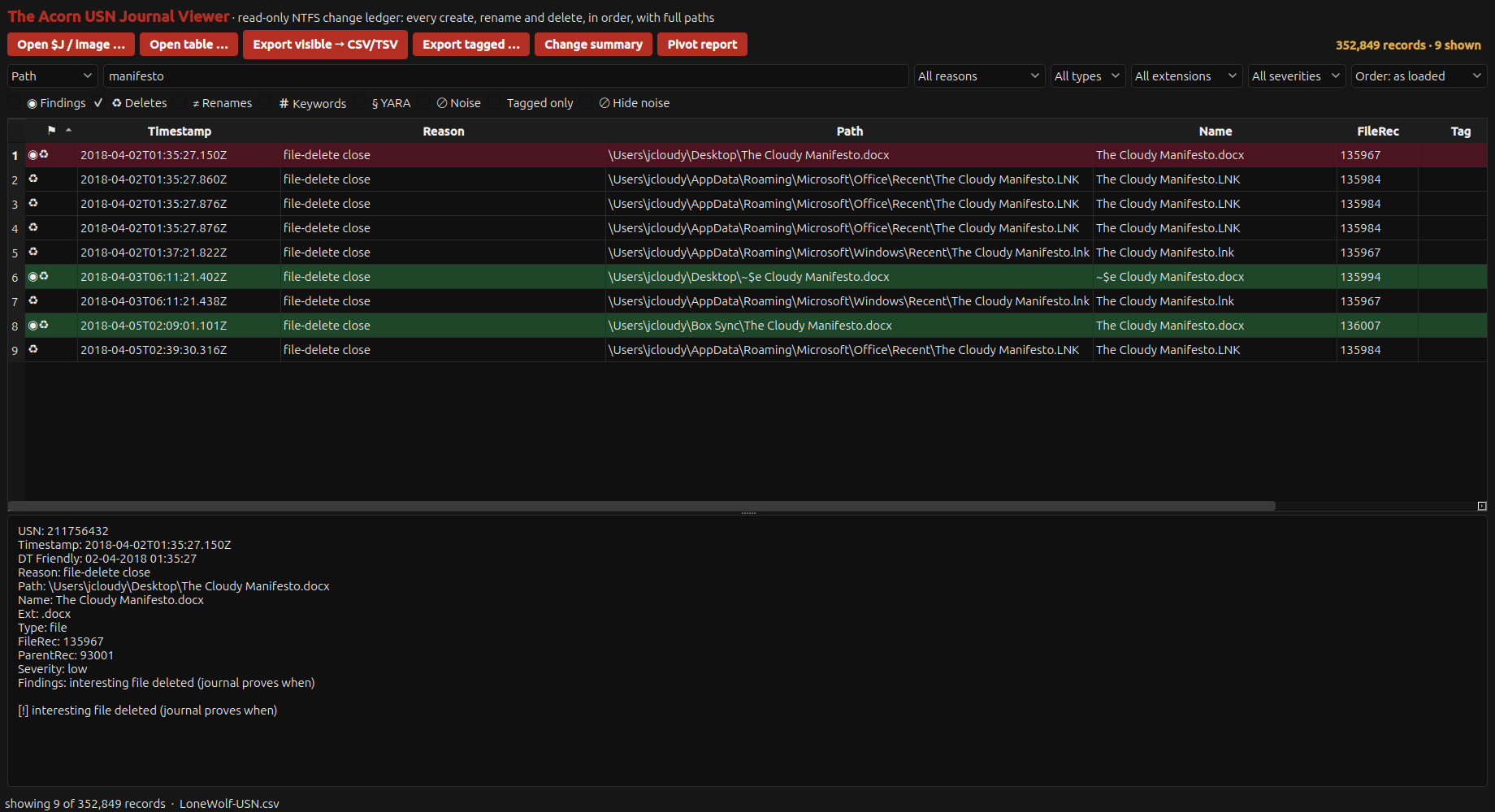Image resolution: width=1495 pixels, height=812 pixels.
Task: Sort by the Path column header
Action: 850,131
